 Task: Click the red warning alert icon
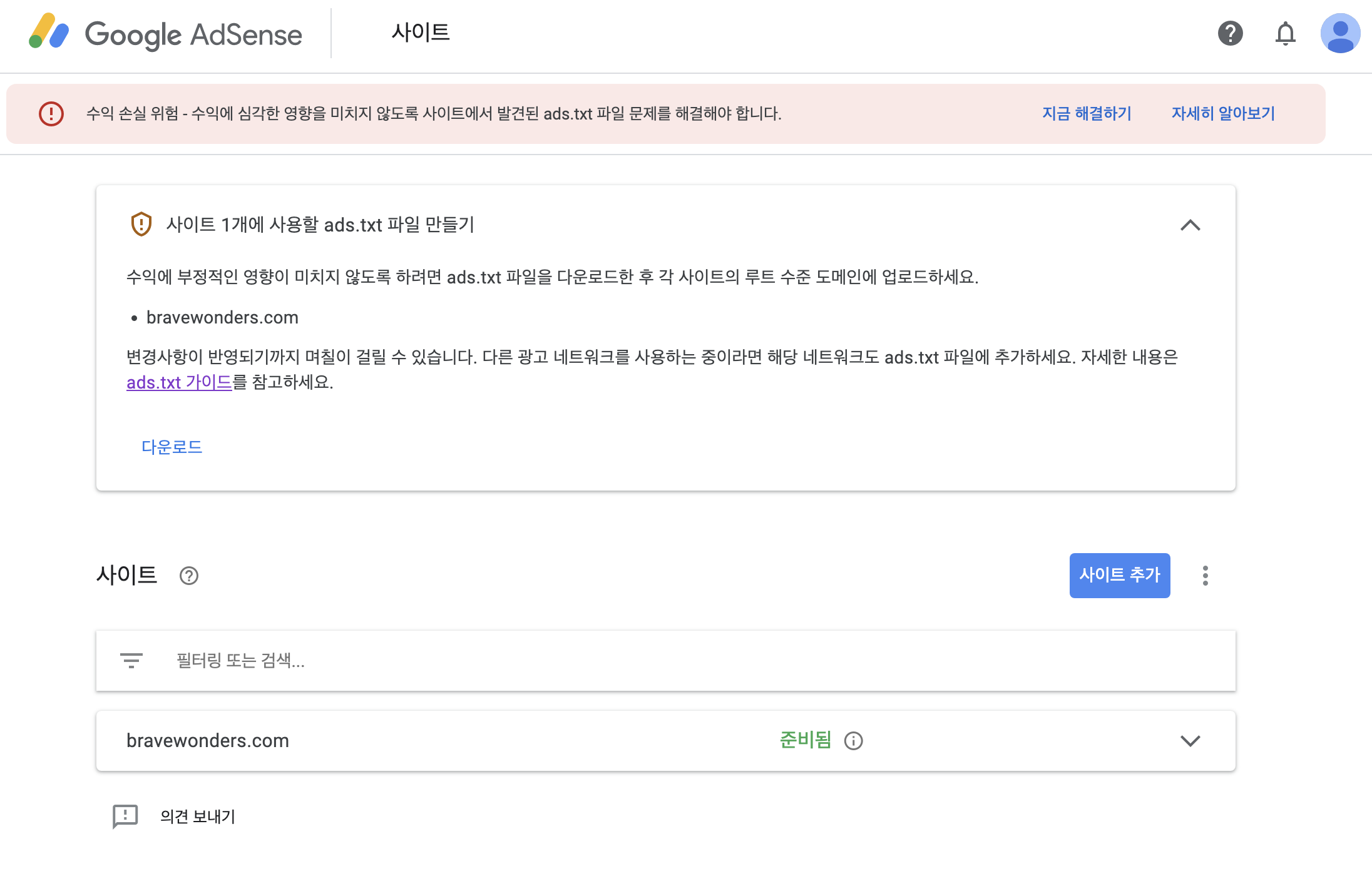coord(51,114)
